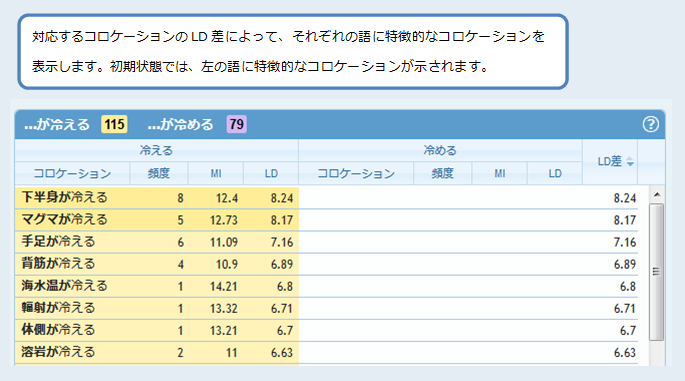This screenshot has width=685, height=381.
Task: Select the 体側が冷える row
Action: [x=326, y=330]
